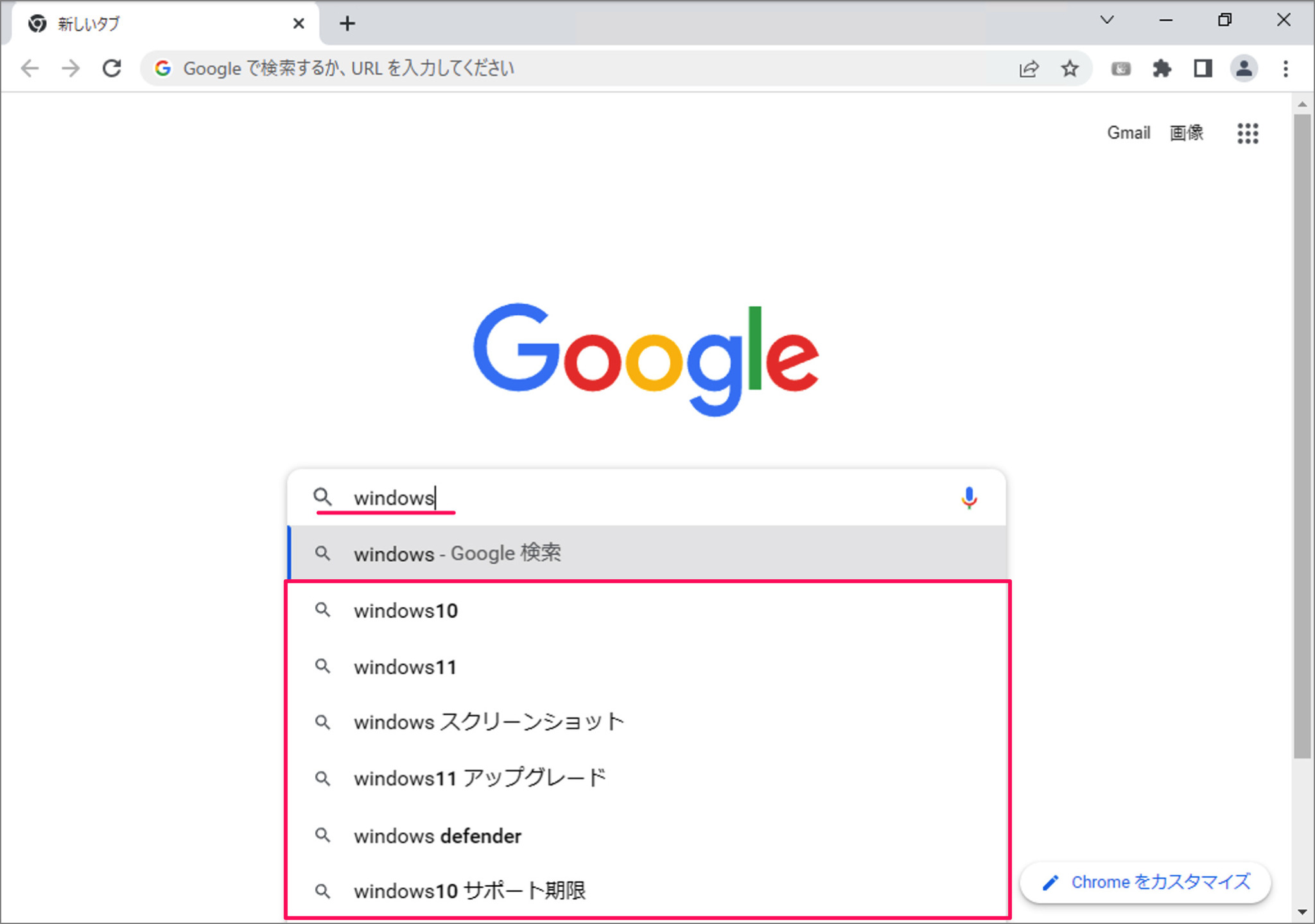Start voice search with the microphone

point(969,498)
